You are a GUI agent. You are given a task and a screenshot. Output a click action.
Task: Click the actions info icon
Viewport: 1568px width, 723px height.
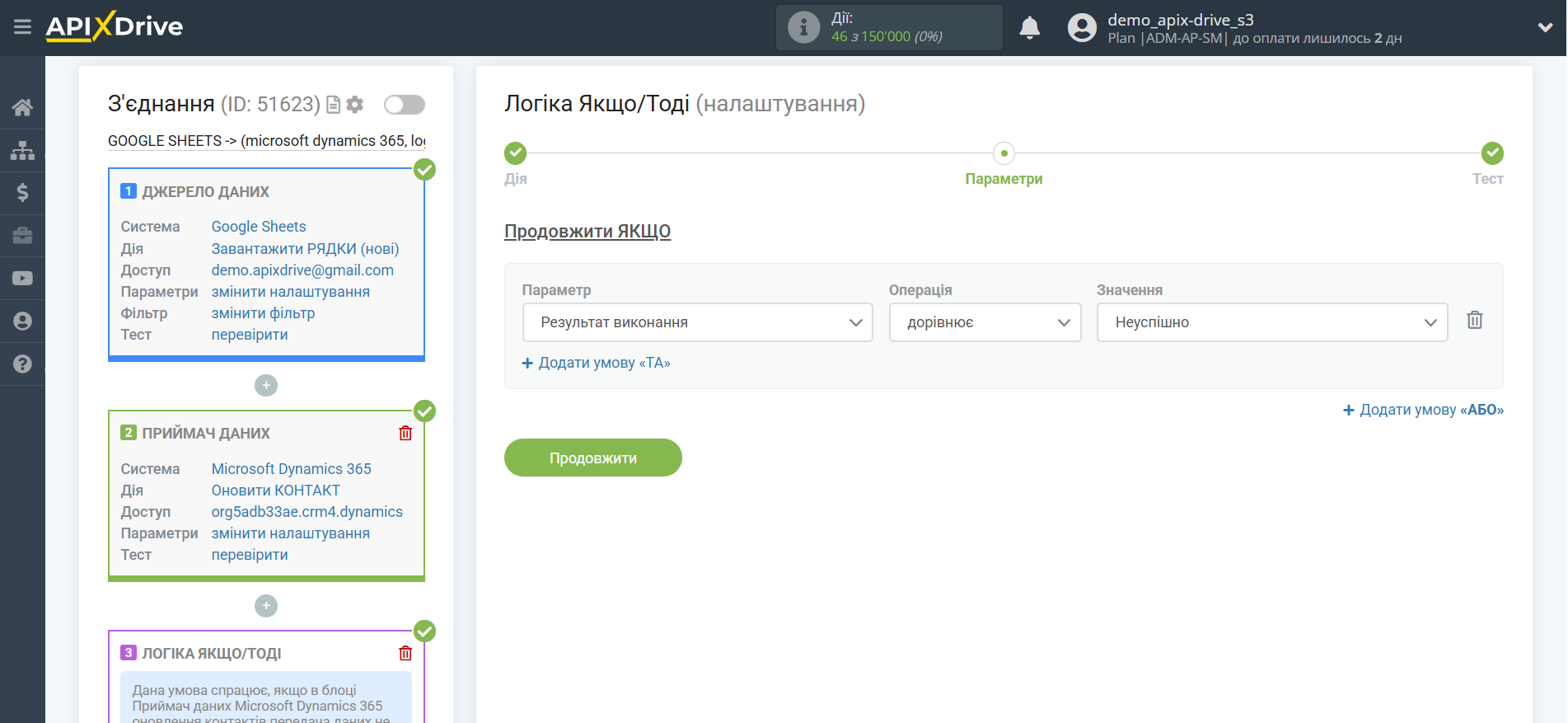pyautogui.click(x=803, y=27)
